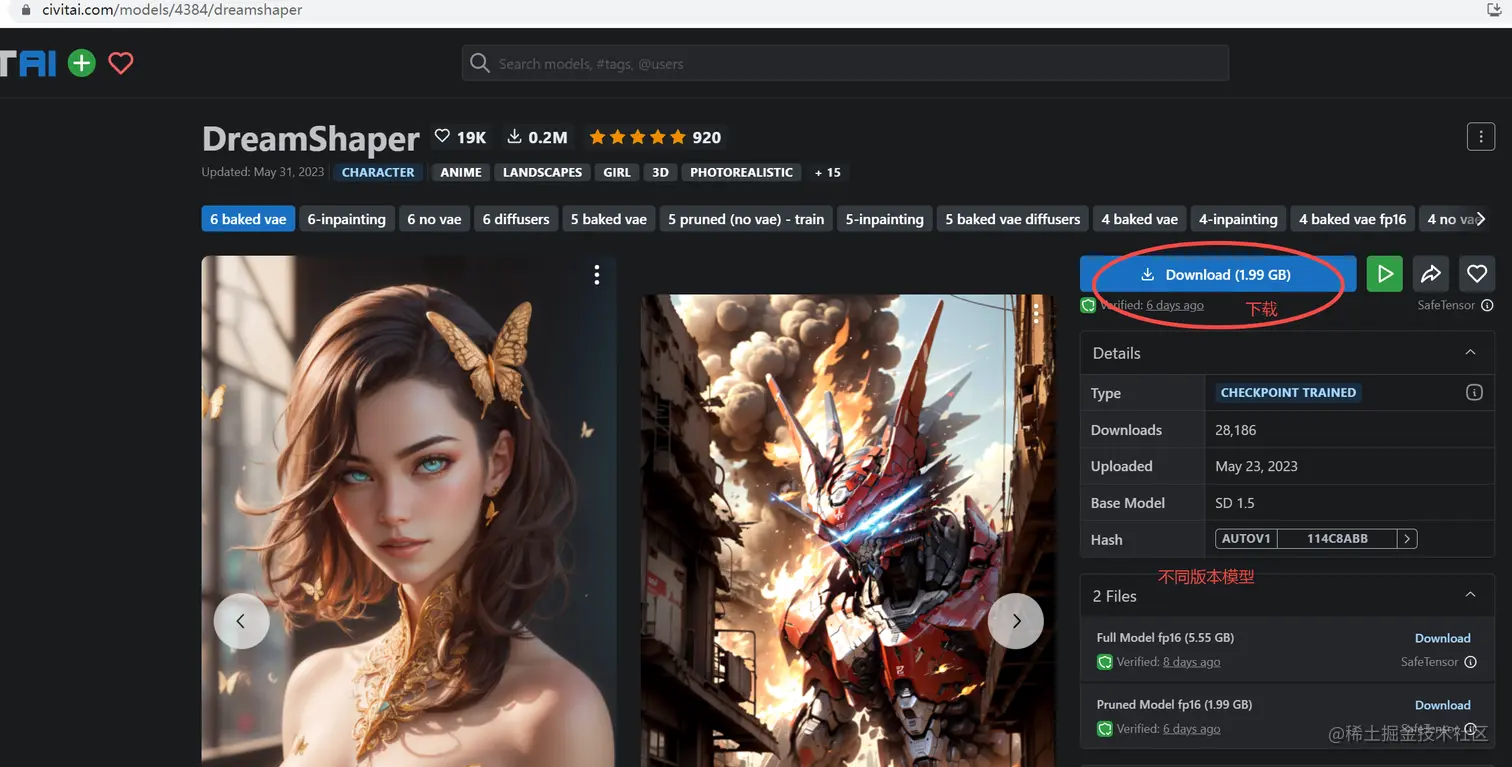Open the butterfly girl preview image
The image size is (1512, 767).
[x=409, y=511]
